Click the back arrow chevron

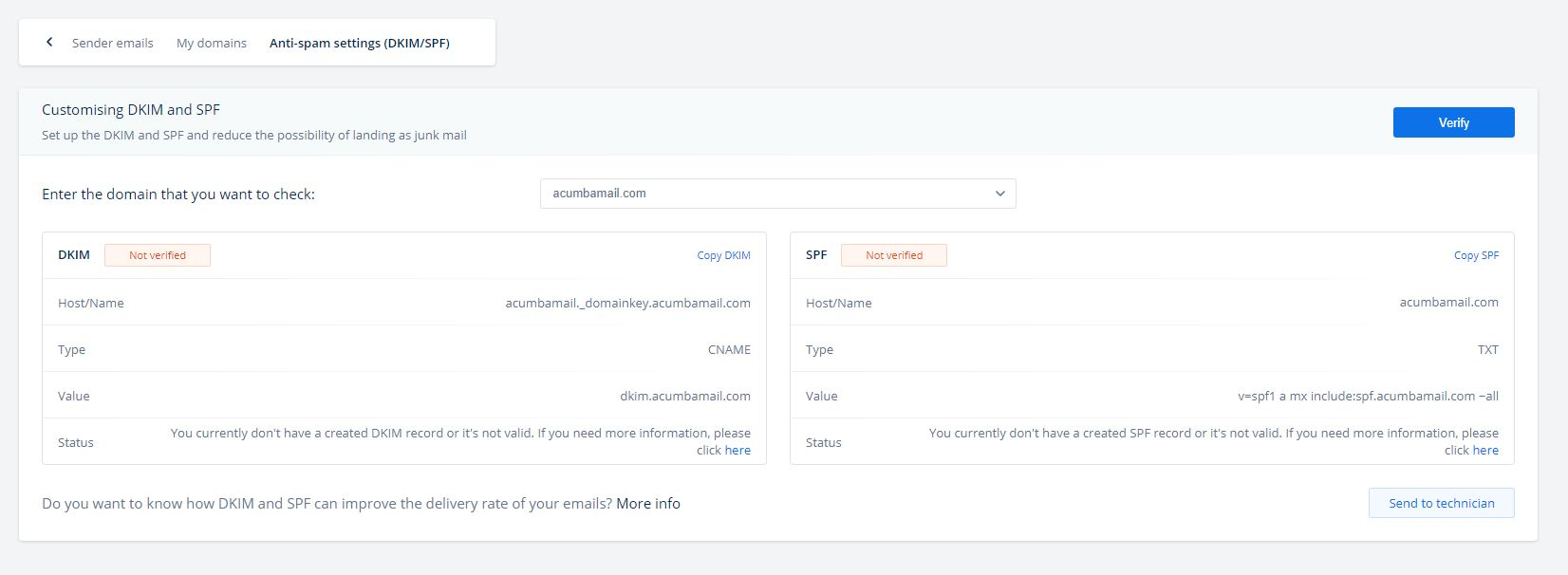click(49, 42)
